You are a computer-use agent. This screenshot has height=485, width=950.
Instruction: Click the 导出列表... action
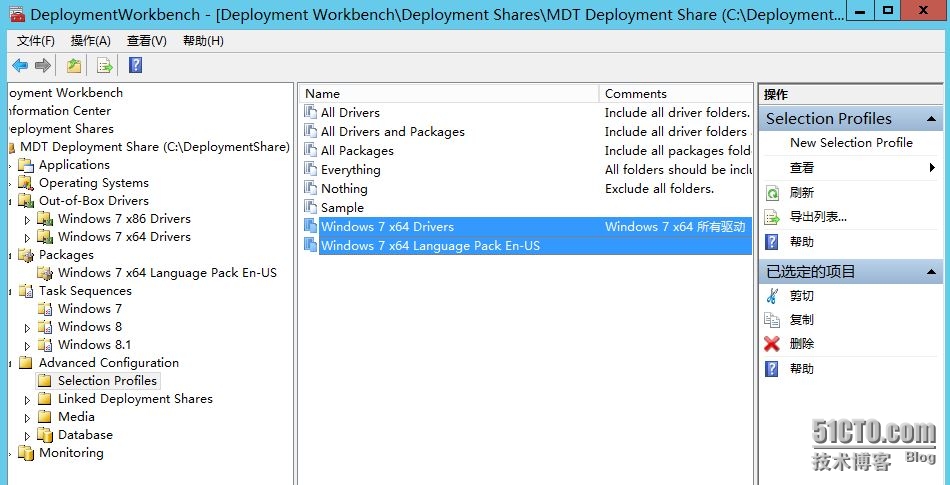coord(818,217)
